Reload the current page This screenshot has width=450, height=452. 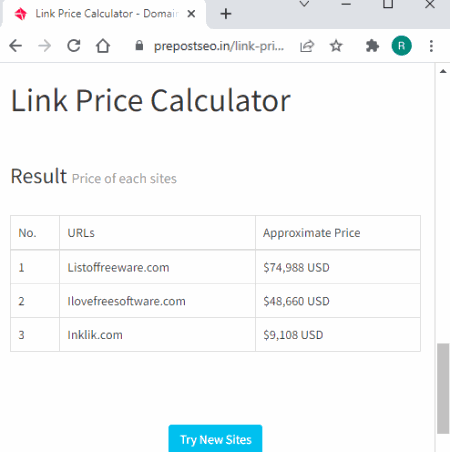point(74,46)
